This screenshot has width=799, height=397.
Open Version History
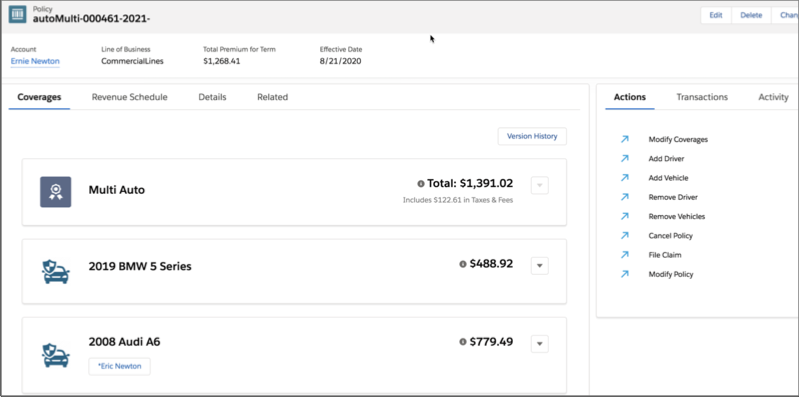[532, 136]
